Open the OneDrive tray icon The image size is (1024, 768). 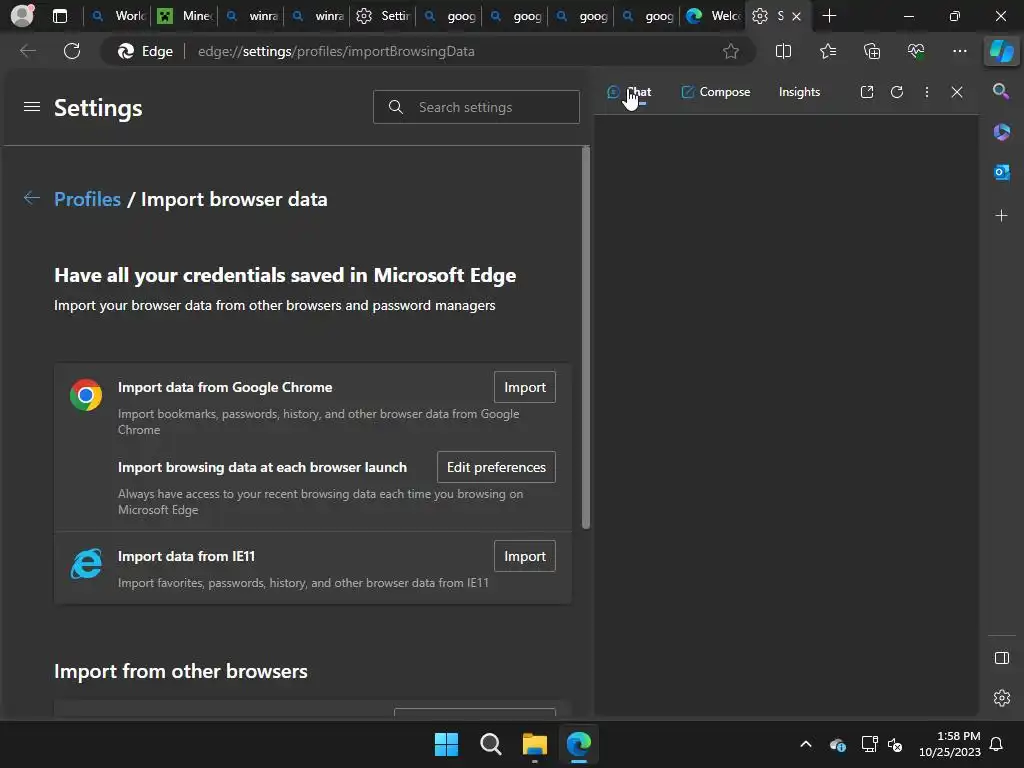click(x=837, y=744)
